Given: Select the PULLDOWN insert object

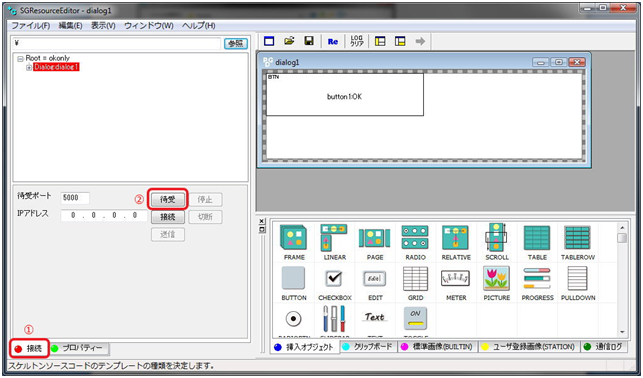Looking at the screenshot, I should pyautogui.click(x=578, y=283).
